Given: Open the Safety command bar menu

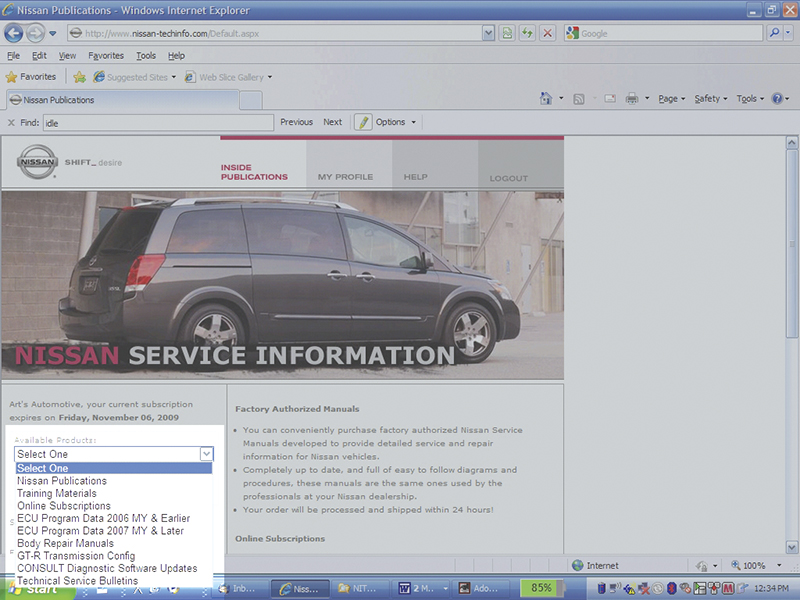Looking at the screenshot, I should point(711,99).
